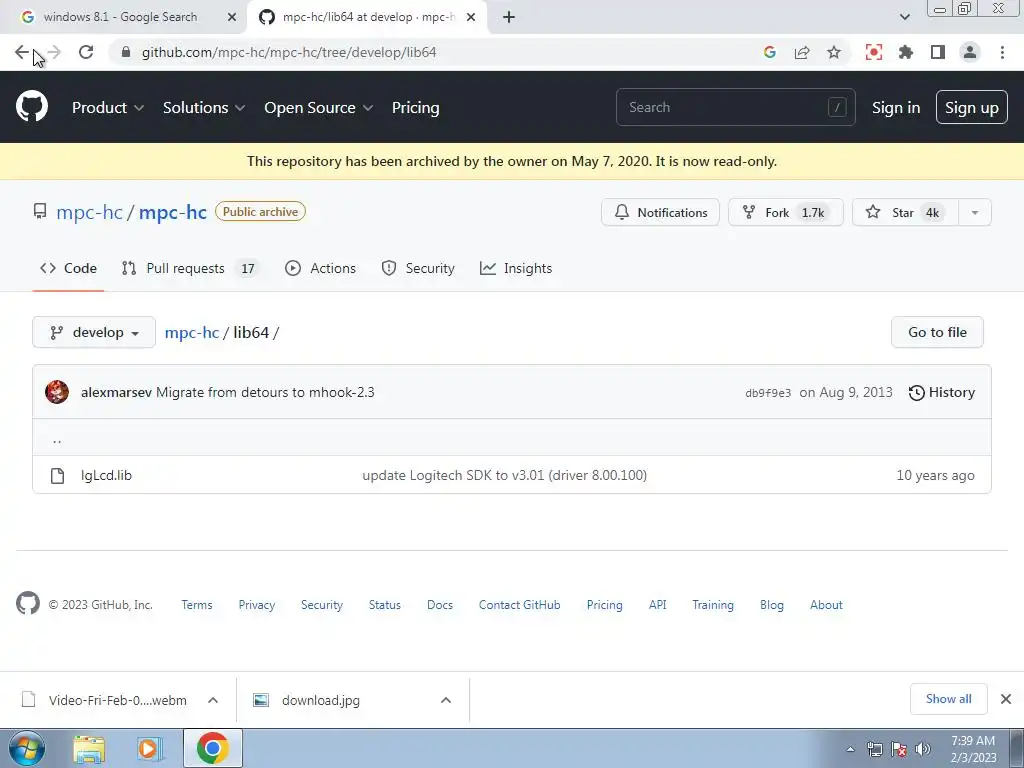The height and width of the screenshot is (768, 1024).
Task: Click the Action Center flag icon
Action: [x=899, y=749]
